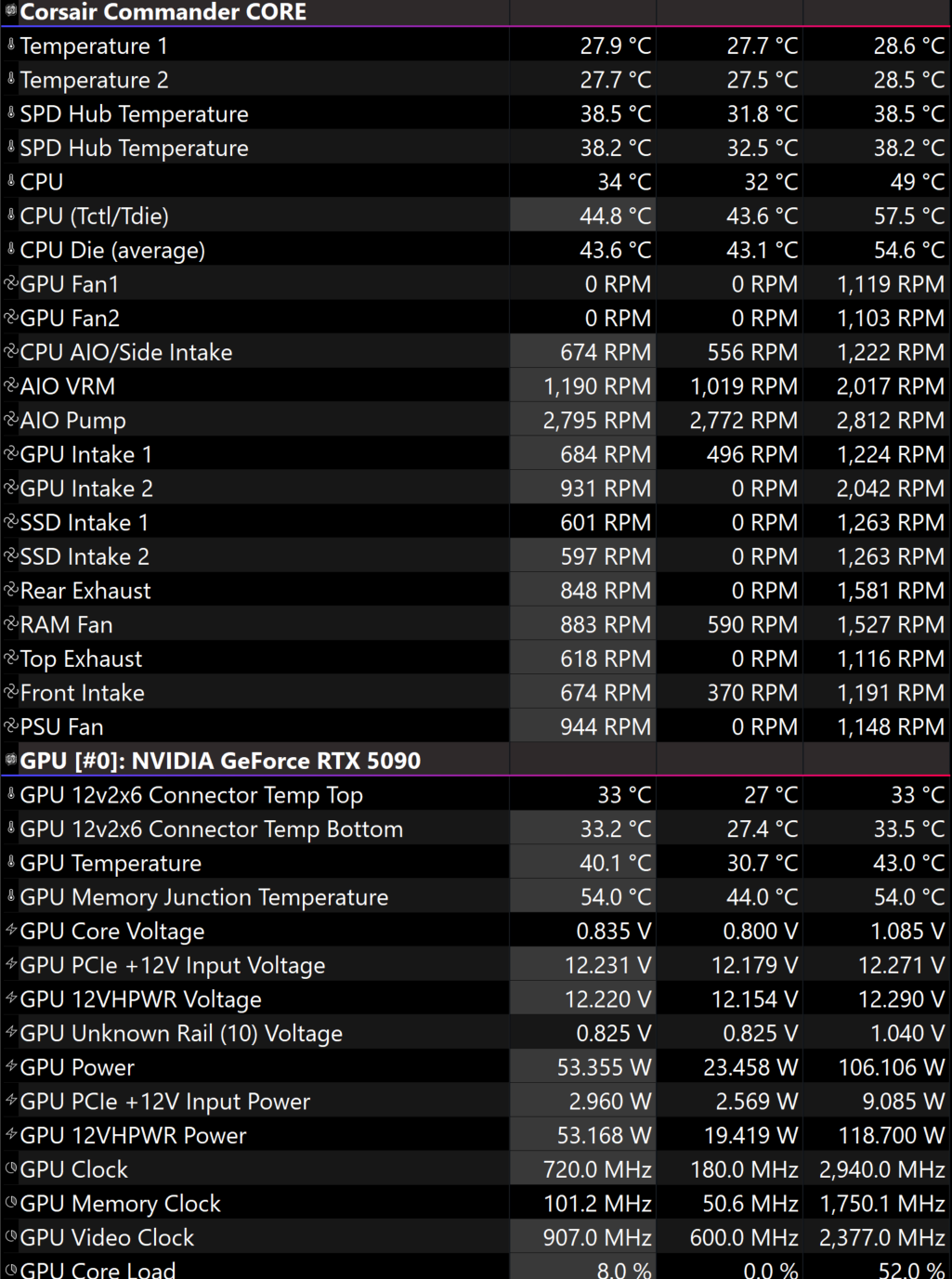
Task: Click the fan icon next to AIO Pump
Action: click(x=11, y=420)
